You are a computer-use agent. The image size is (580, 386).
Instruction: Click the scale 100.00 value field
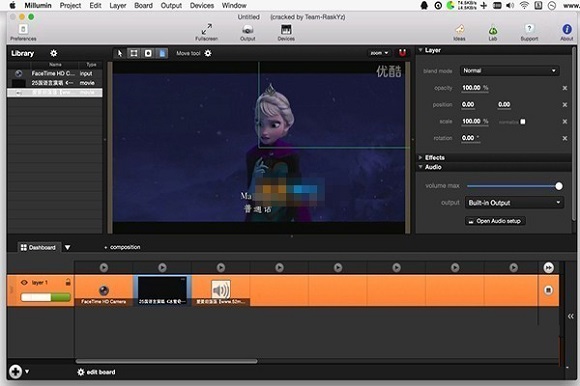click(475, 121)
